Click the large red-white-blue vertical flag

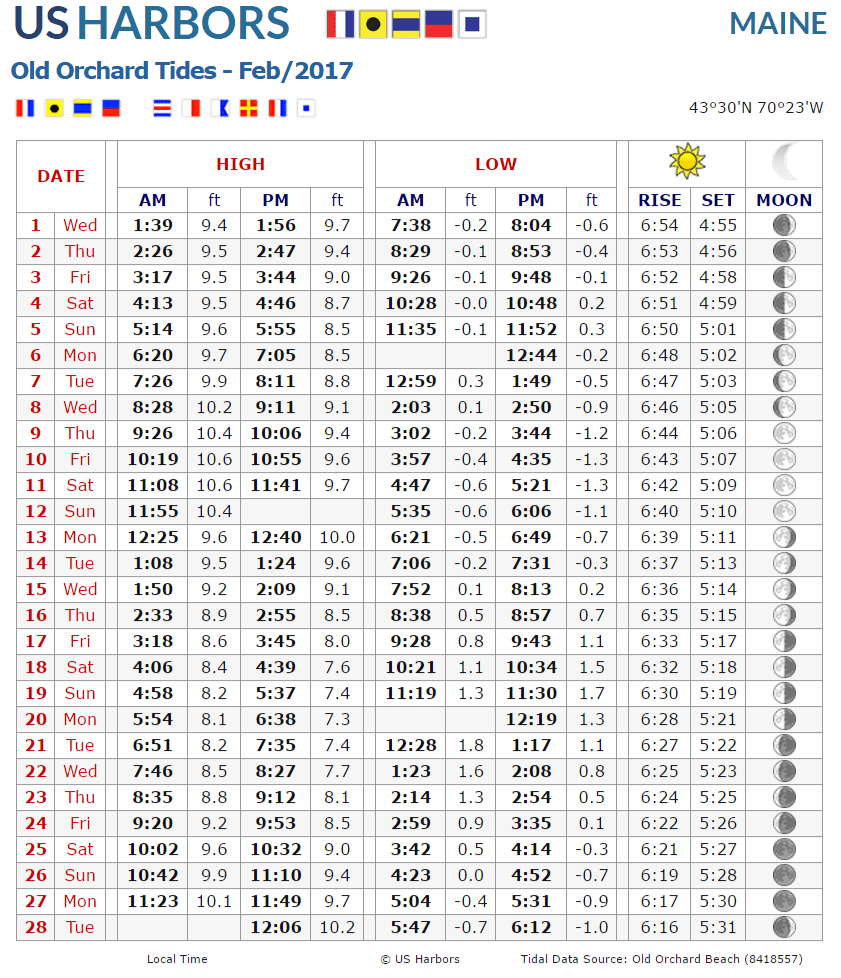pos(340,24)
